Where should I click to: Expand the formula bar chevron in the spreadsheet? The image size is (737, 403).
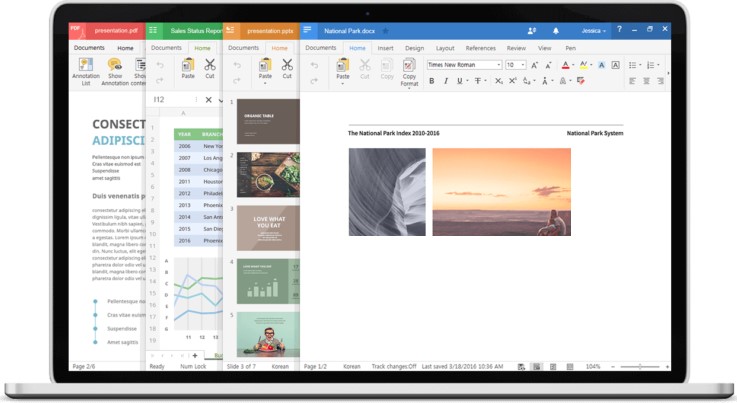[220, 100]
